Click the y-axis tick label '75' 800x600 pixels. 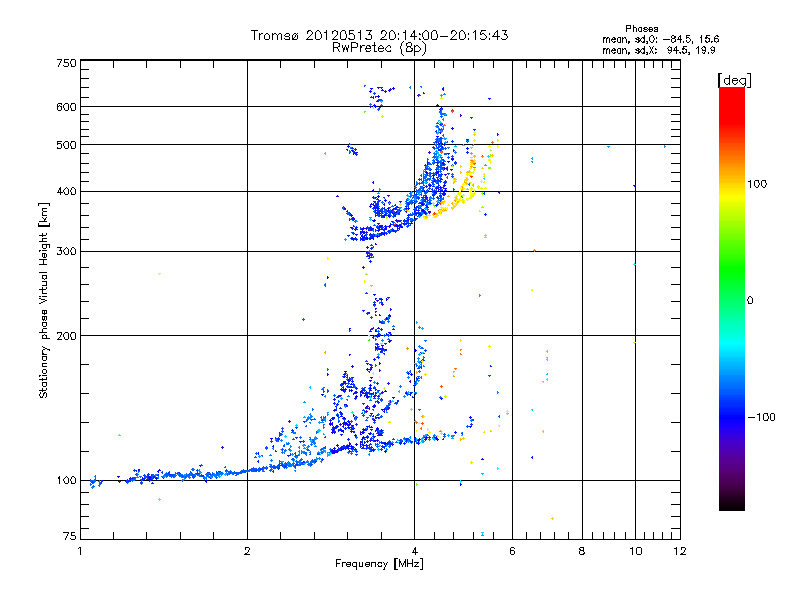pos(70,536)
